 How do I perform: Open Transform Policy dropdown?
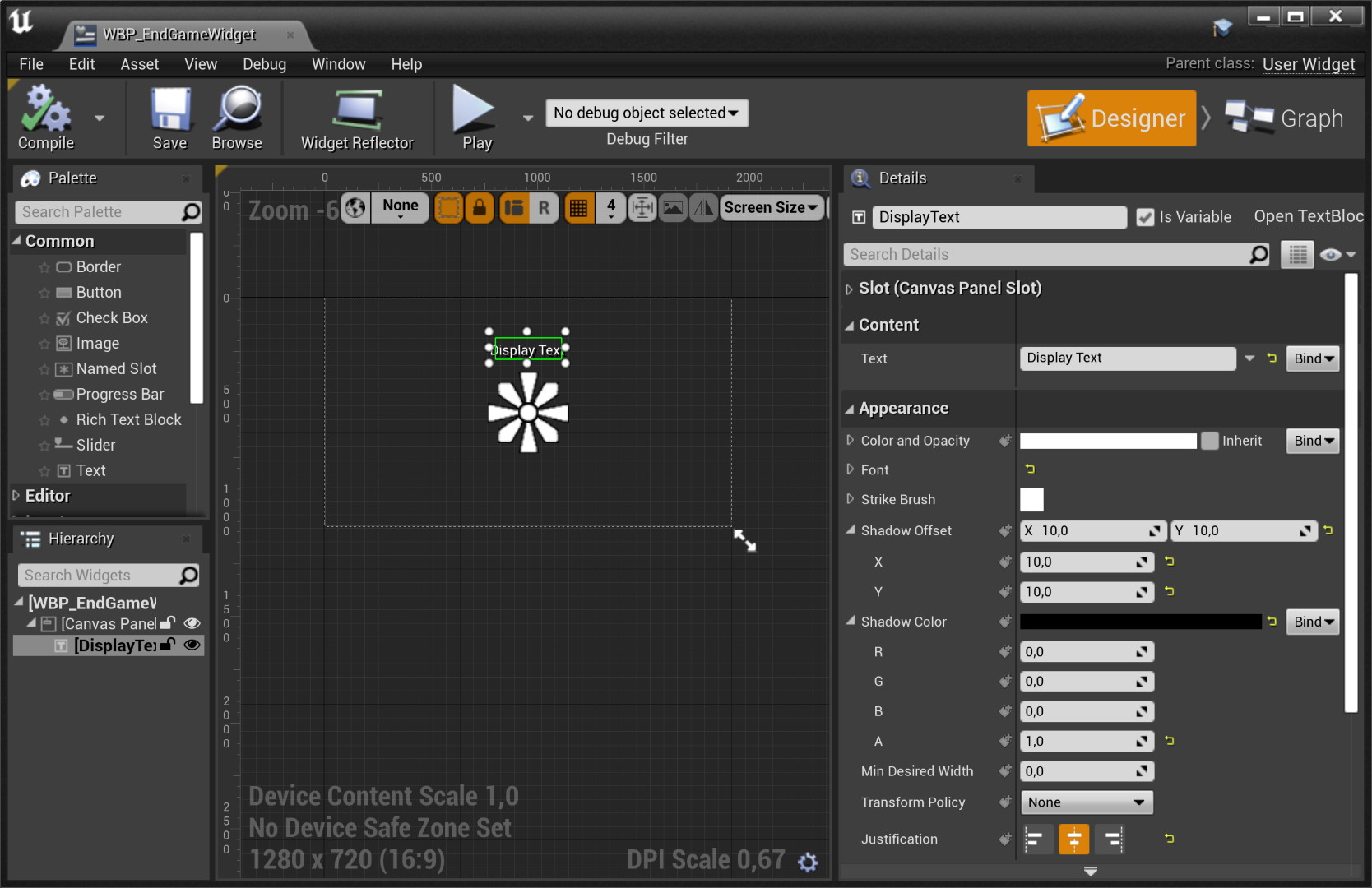[1086, 802]
